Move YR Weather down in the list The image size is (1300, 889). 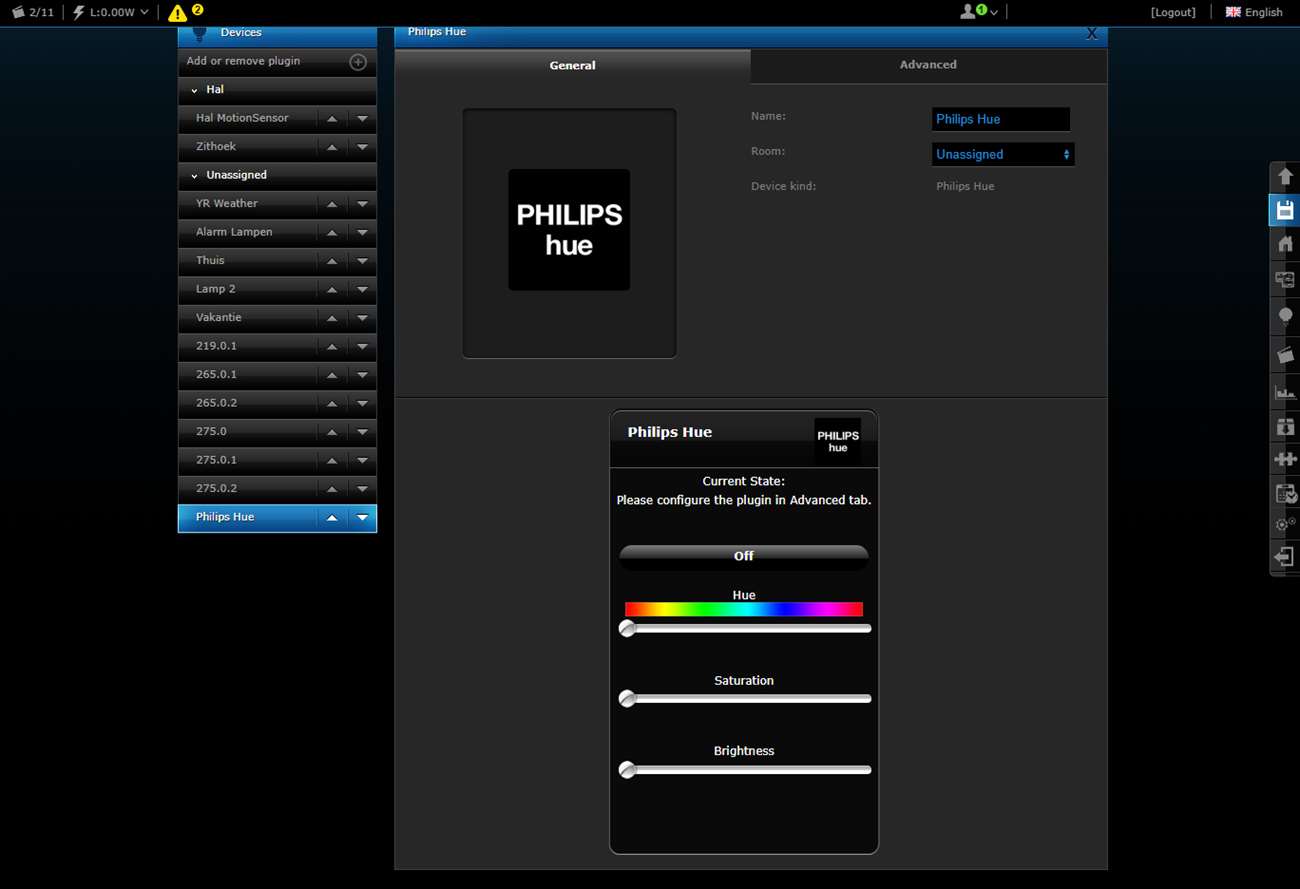(x=362, y=204)
